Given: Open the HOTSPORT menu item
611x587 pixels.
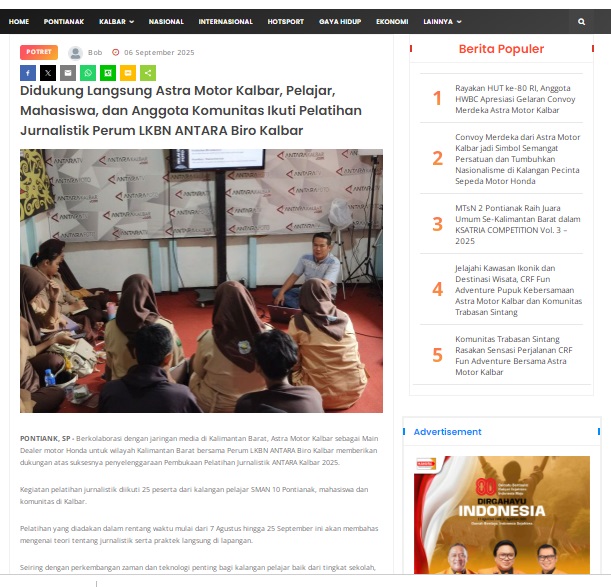Looking at the screenshot, I should click(286, 22).
